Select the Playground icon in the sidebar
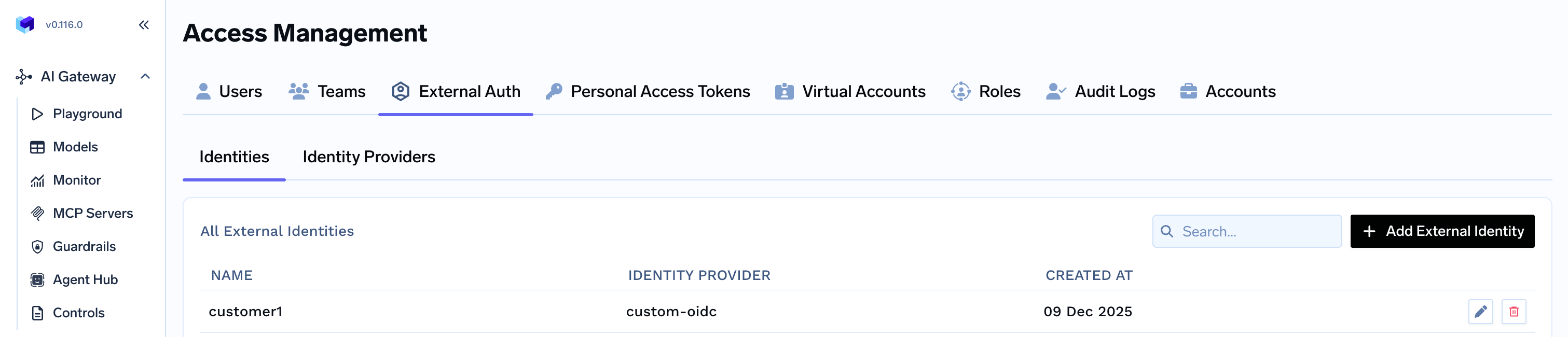Image resolution: width=1568 pixels, height=337 pixels. (37, 114)
